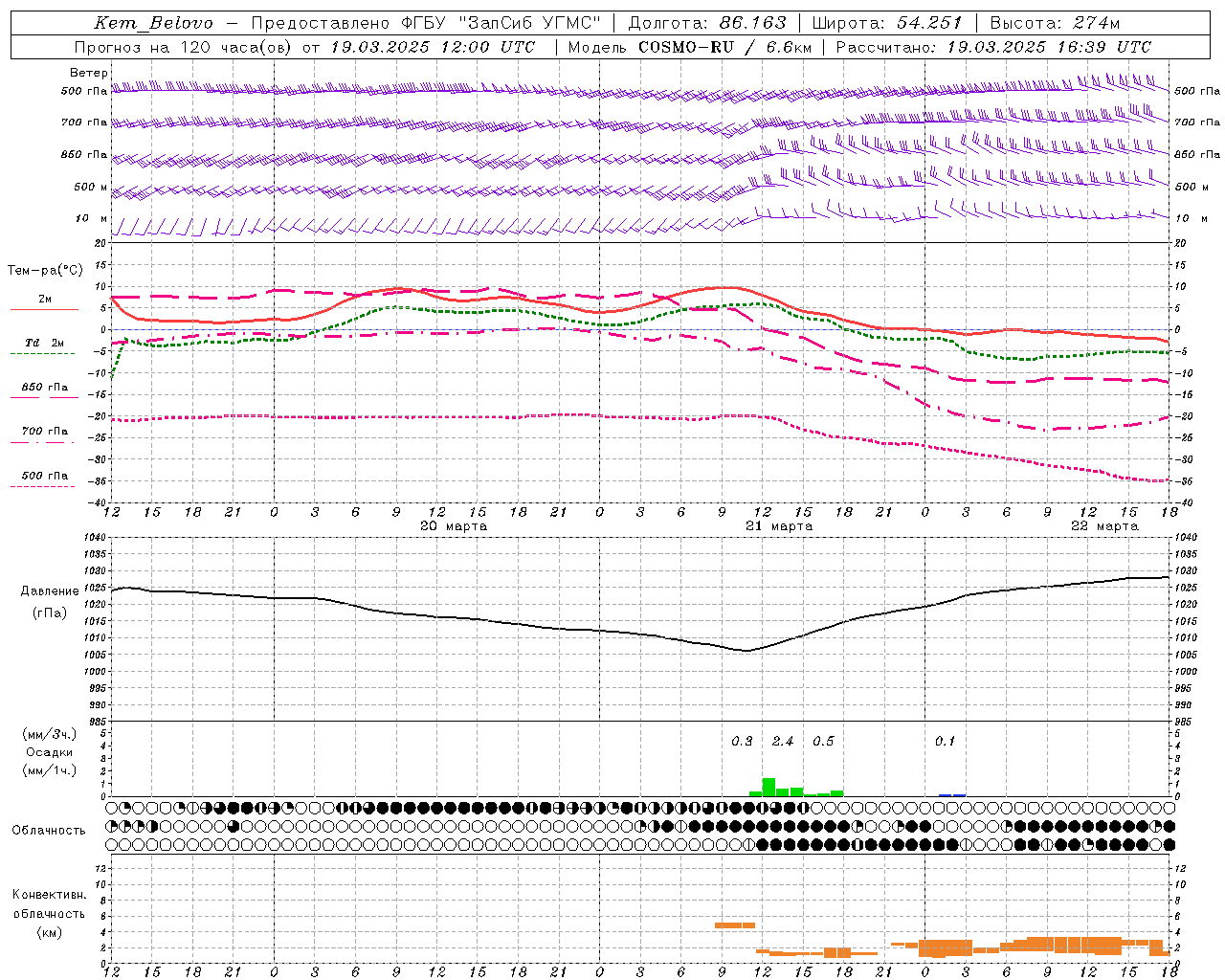Click the orange convective bar at 5 km height
The width and height of the screenshot is (1225, 980).
(735, 924)
